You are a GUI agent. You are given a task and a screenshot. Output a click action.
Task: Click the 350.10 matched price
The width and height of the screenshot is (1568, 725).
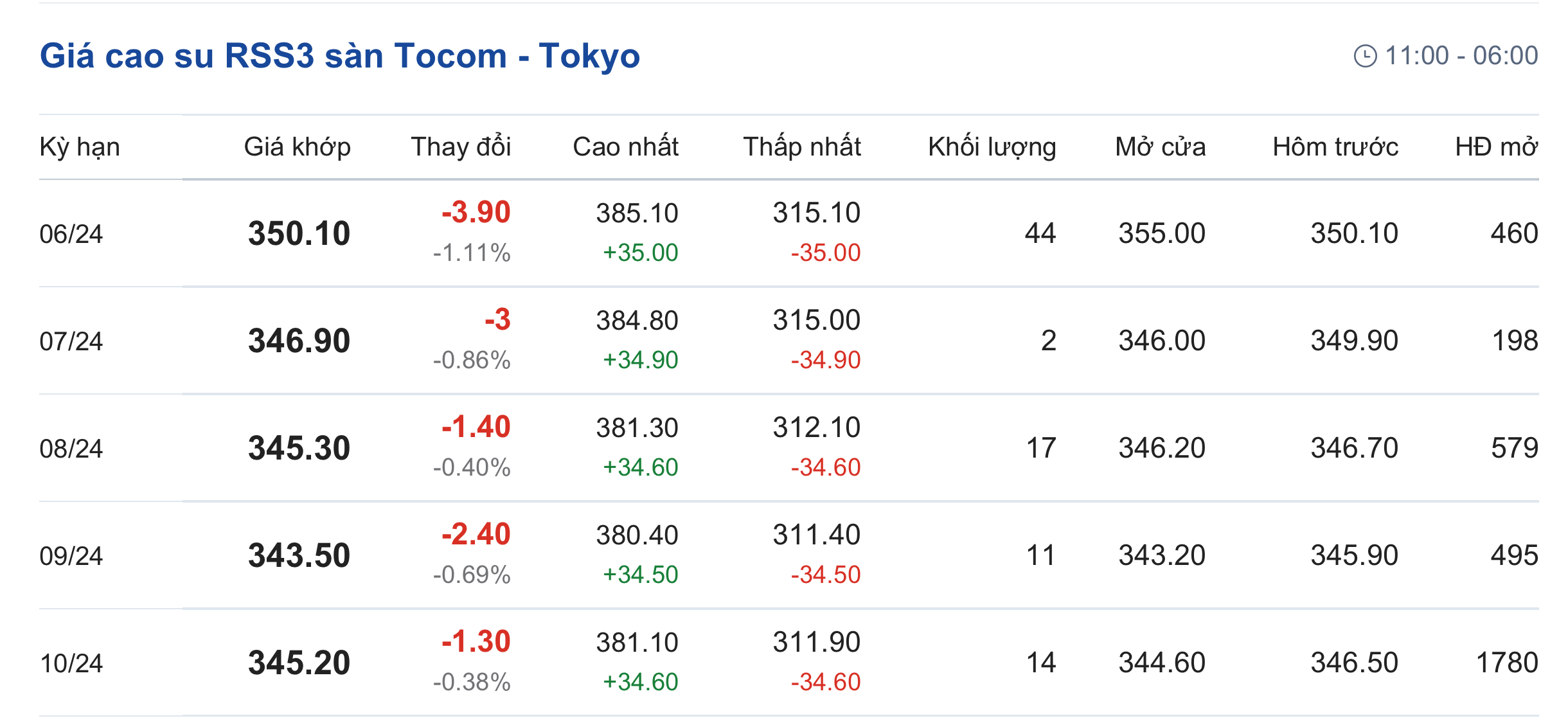tap(299, 233)
